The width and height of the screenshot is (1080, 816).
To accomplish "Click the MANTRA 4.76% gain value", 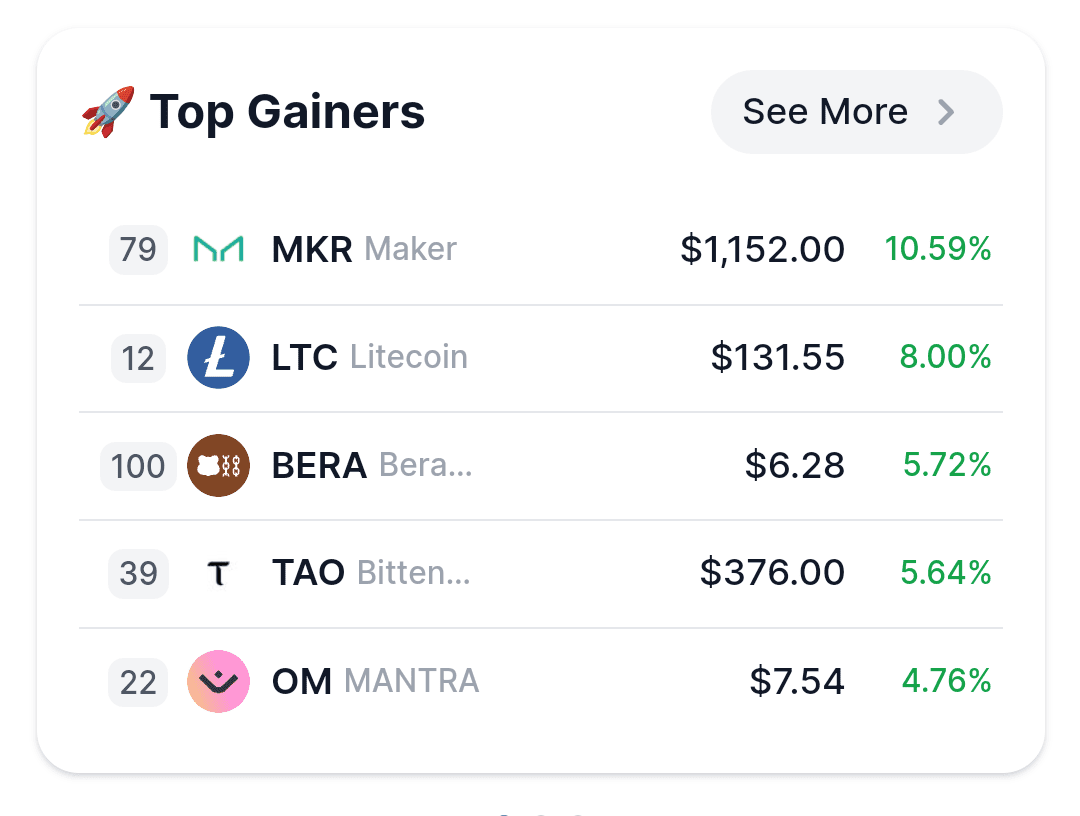I will [946, 681].
